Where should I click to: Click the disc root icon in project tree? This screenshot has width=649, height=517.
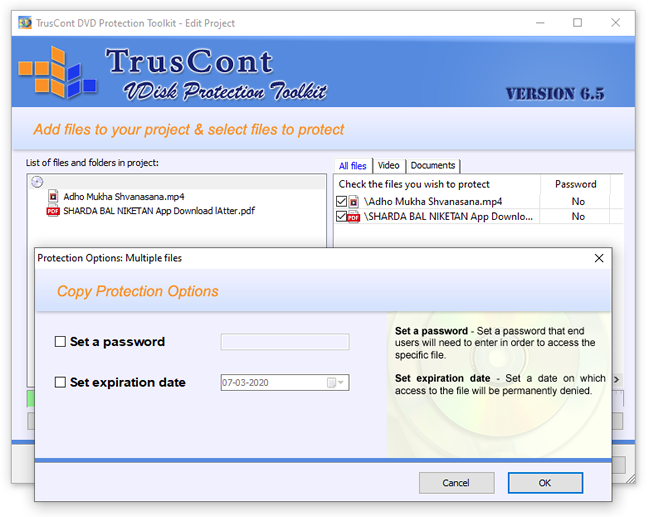click(x=37, y=182)
